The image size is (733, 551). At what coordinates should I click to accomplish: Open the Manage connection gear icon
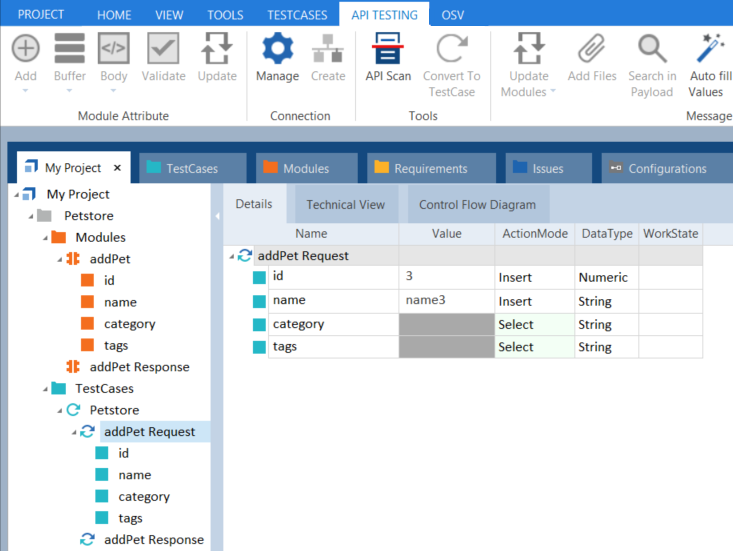277,50
